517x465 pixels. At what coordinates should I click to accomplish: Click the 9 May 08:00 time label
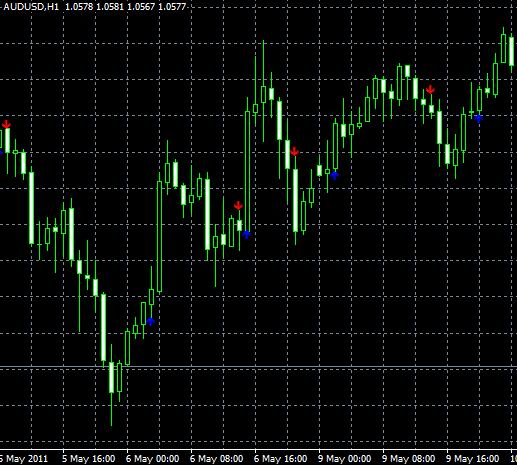coord(408,459)
